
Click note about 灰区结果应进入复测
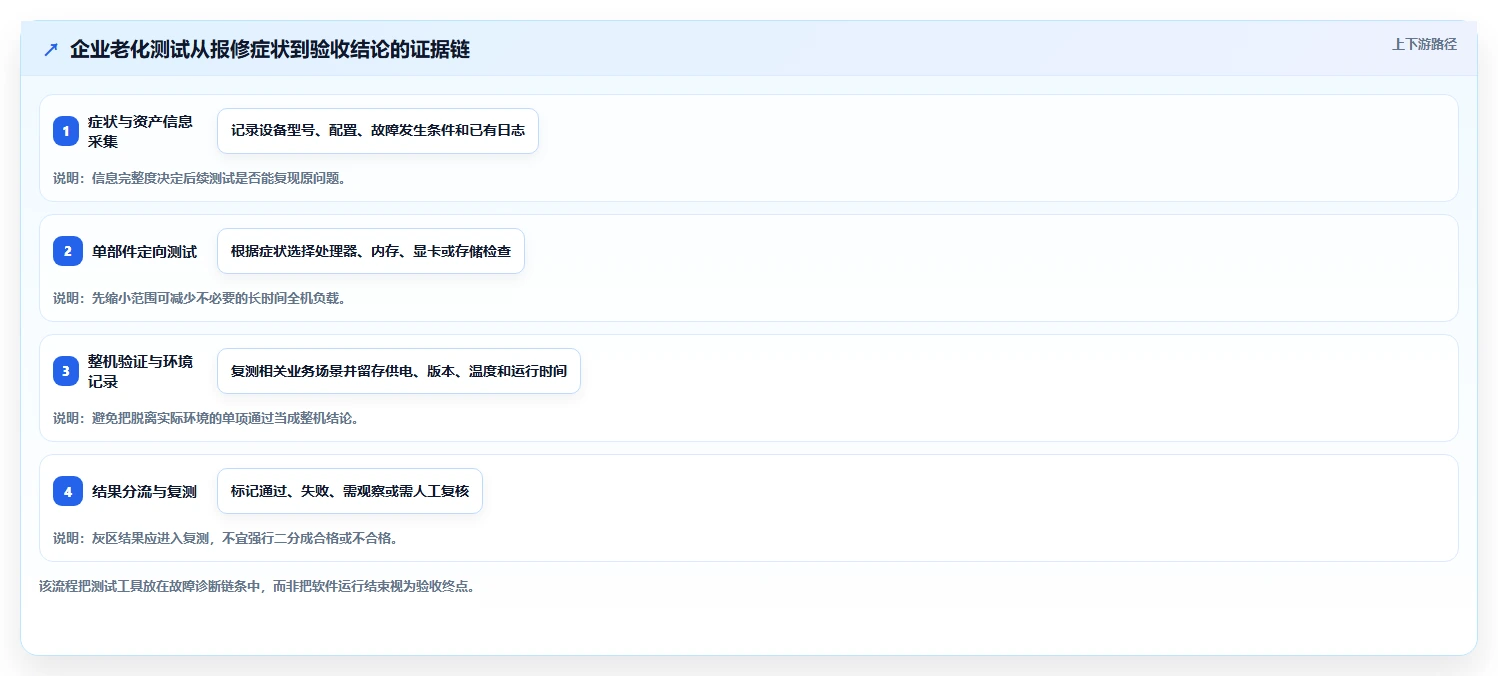click(x=226, y=538)
